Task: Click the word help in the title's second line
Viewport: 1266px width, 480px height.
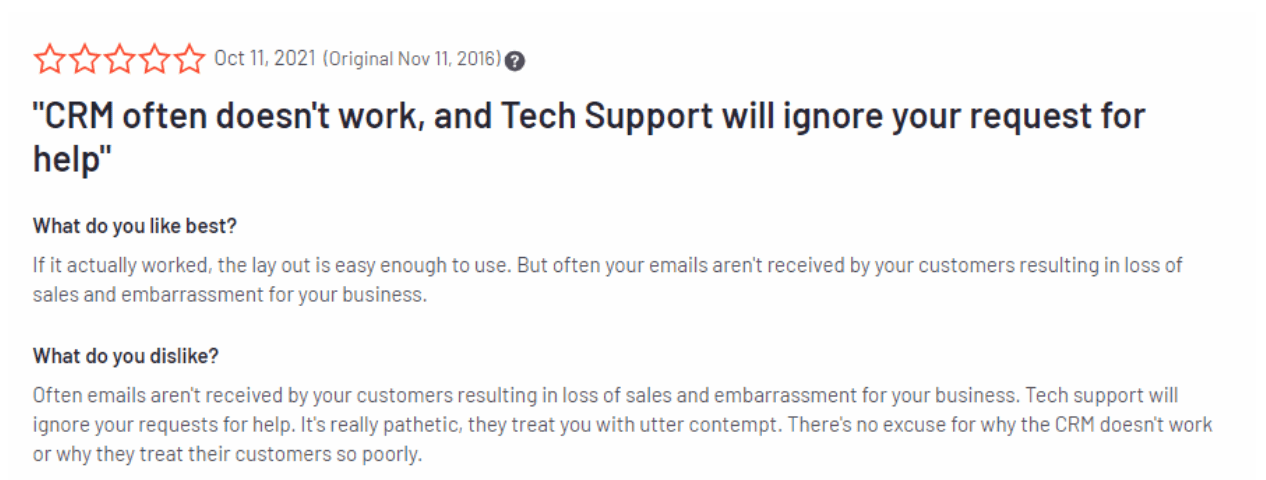Action: click(x=70, y=159)
